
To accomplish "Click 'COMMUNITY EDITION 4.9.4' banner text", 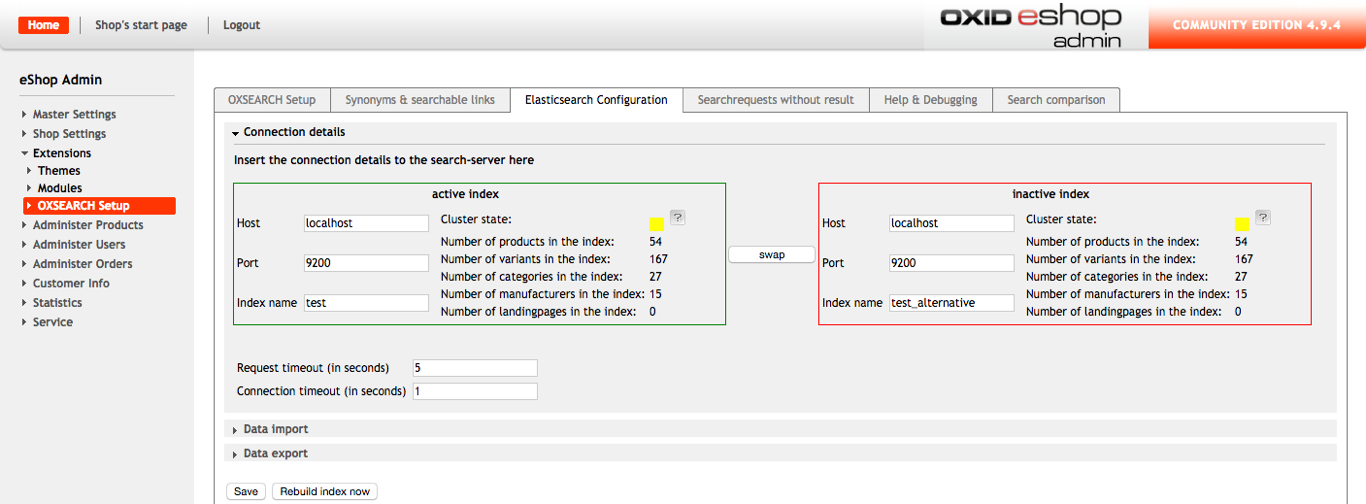I will 1256,25.
